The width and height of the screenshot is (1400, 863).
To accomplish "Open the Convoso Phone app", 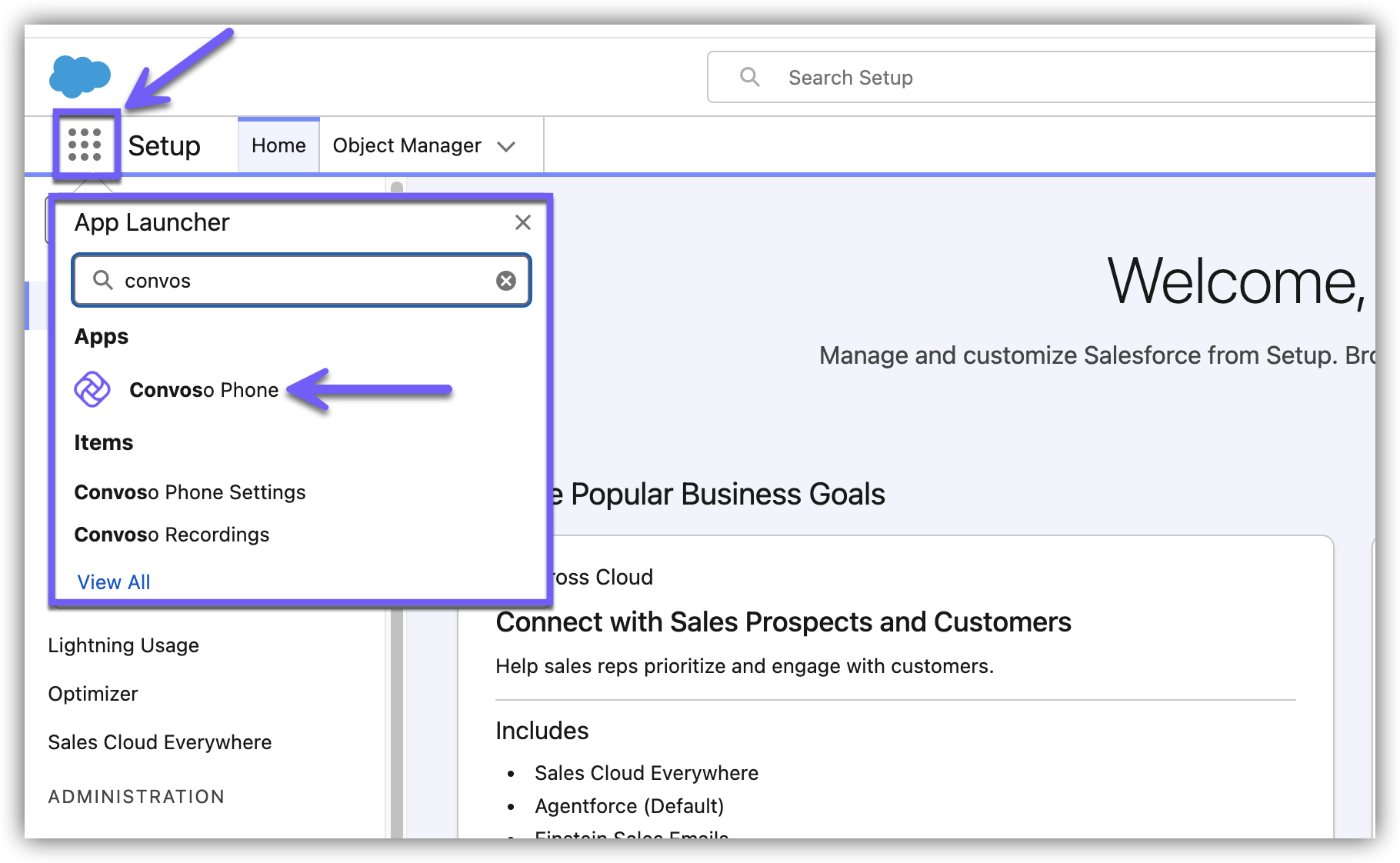I will click(x=204, y=390).
